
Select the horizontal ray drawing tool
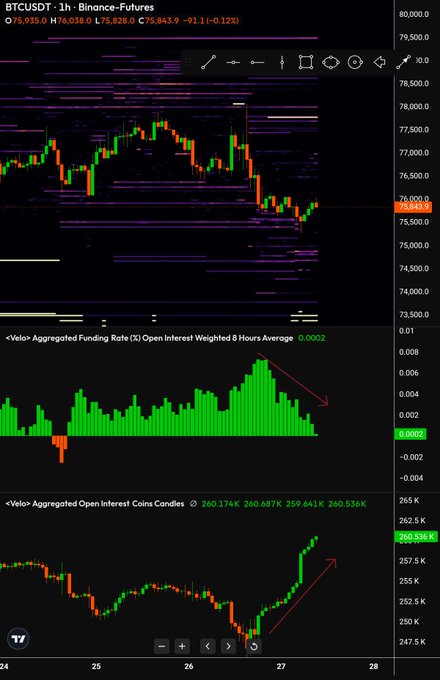[x=257, y=62]
